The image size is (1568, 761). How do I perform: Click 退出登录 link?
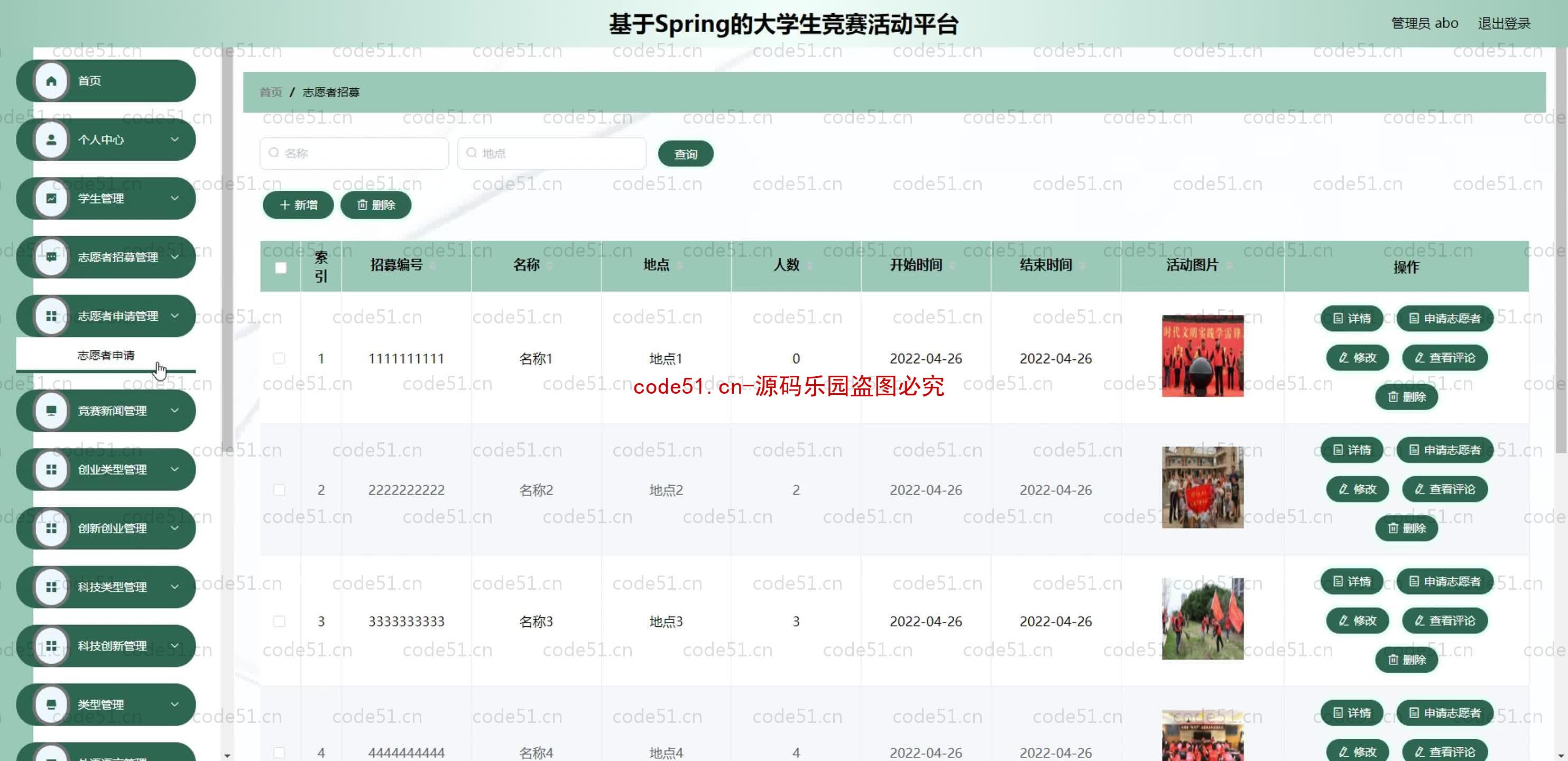point(1504,23)
